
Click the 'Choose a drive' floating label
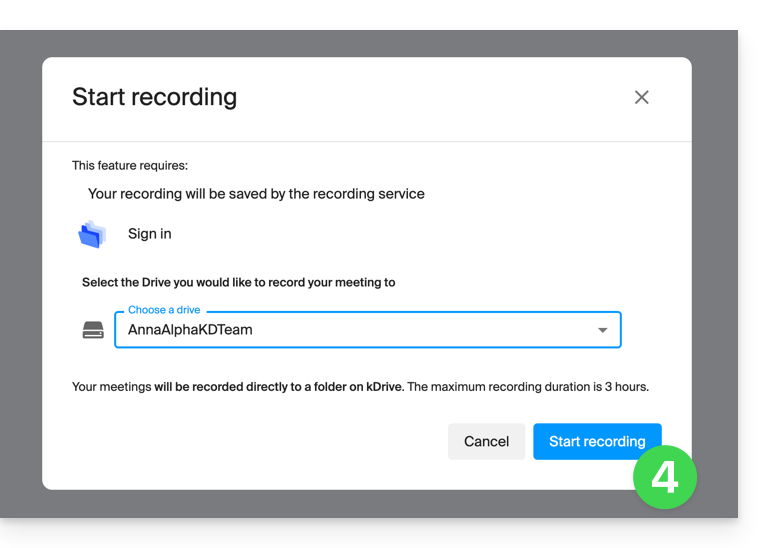[164, 310]
